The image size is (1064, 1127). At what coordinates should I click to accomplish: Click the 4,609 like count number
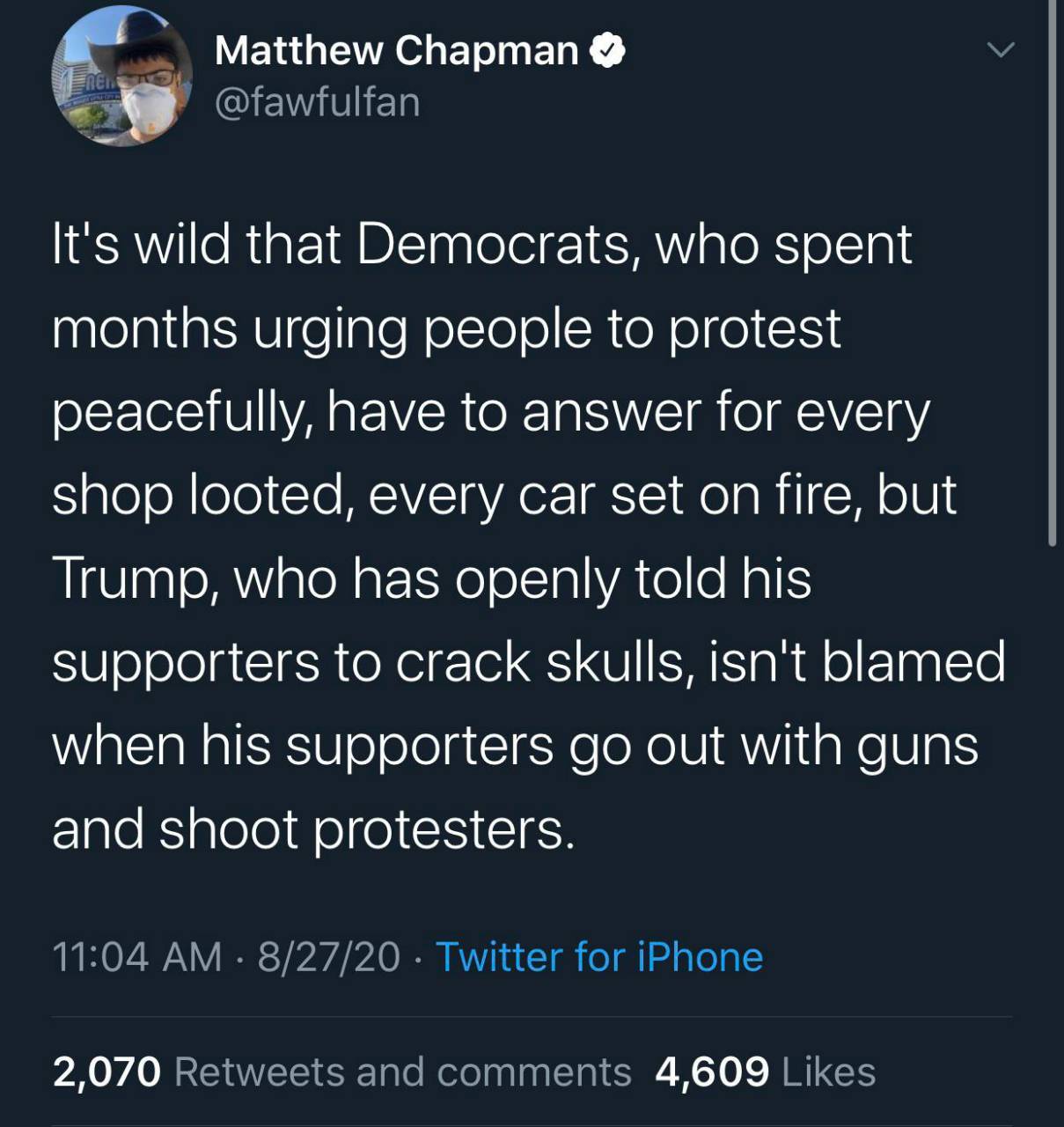coord(712,1072)
